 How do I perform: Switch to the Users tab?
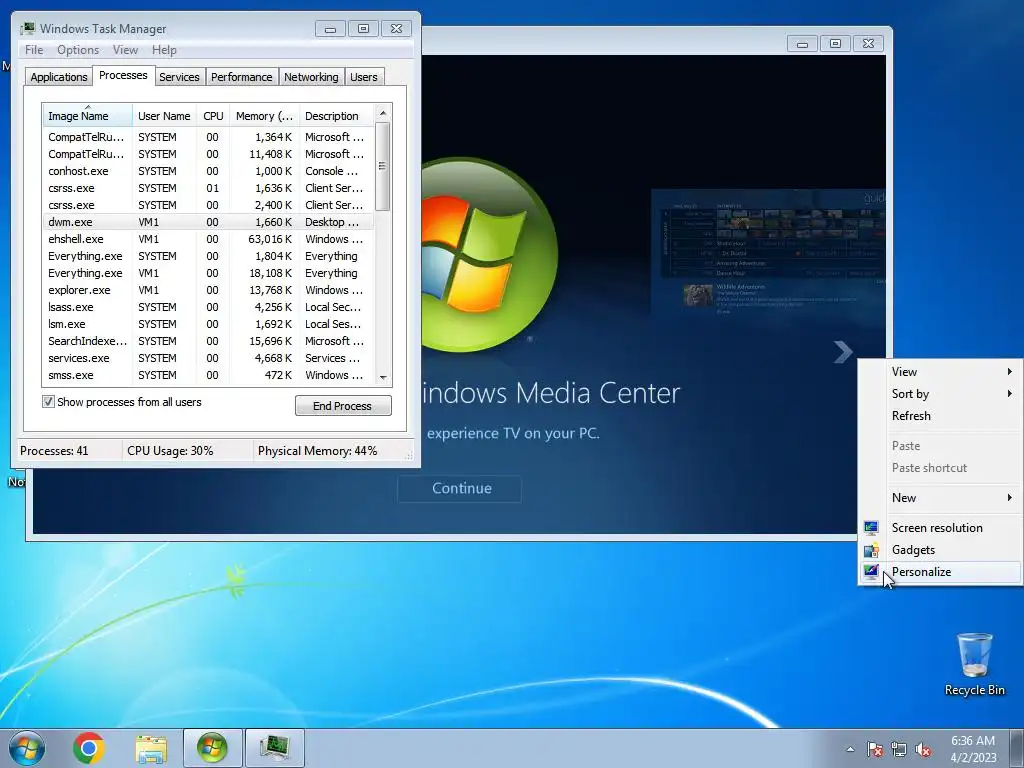363,77
